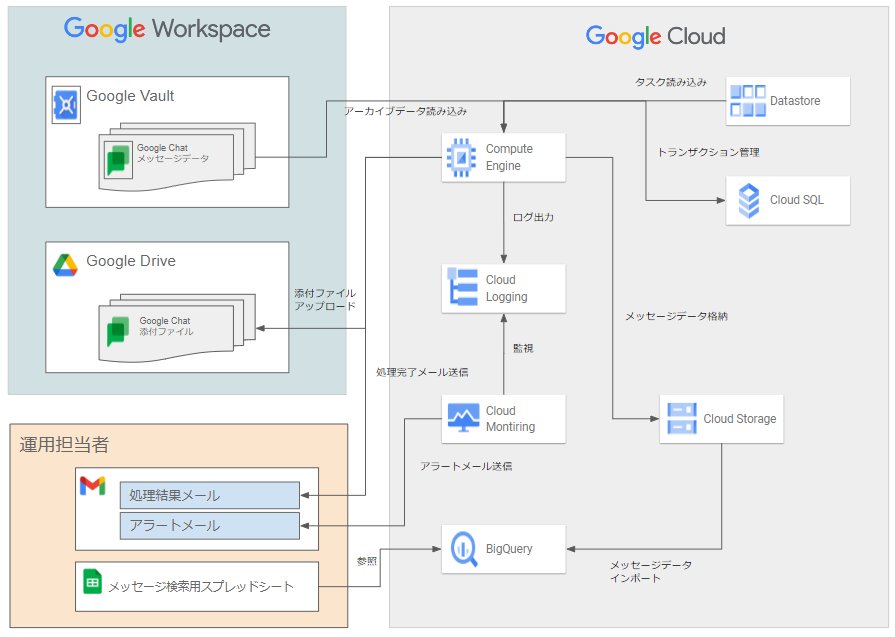Screen dimensions: 895x637
Task: Click the Compute Engine label
Action: click(509, 157)
